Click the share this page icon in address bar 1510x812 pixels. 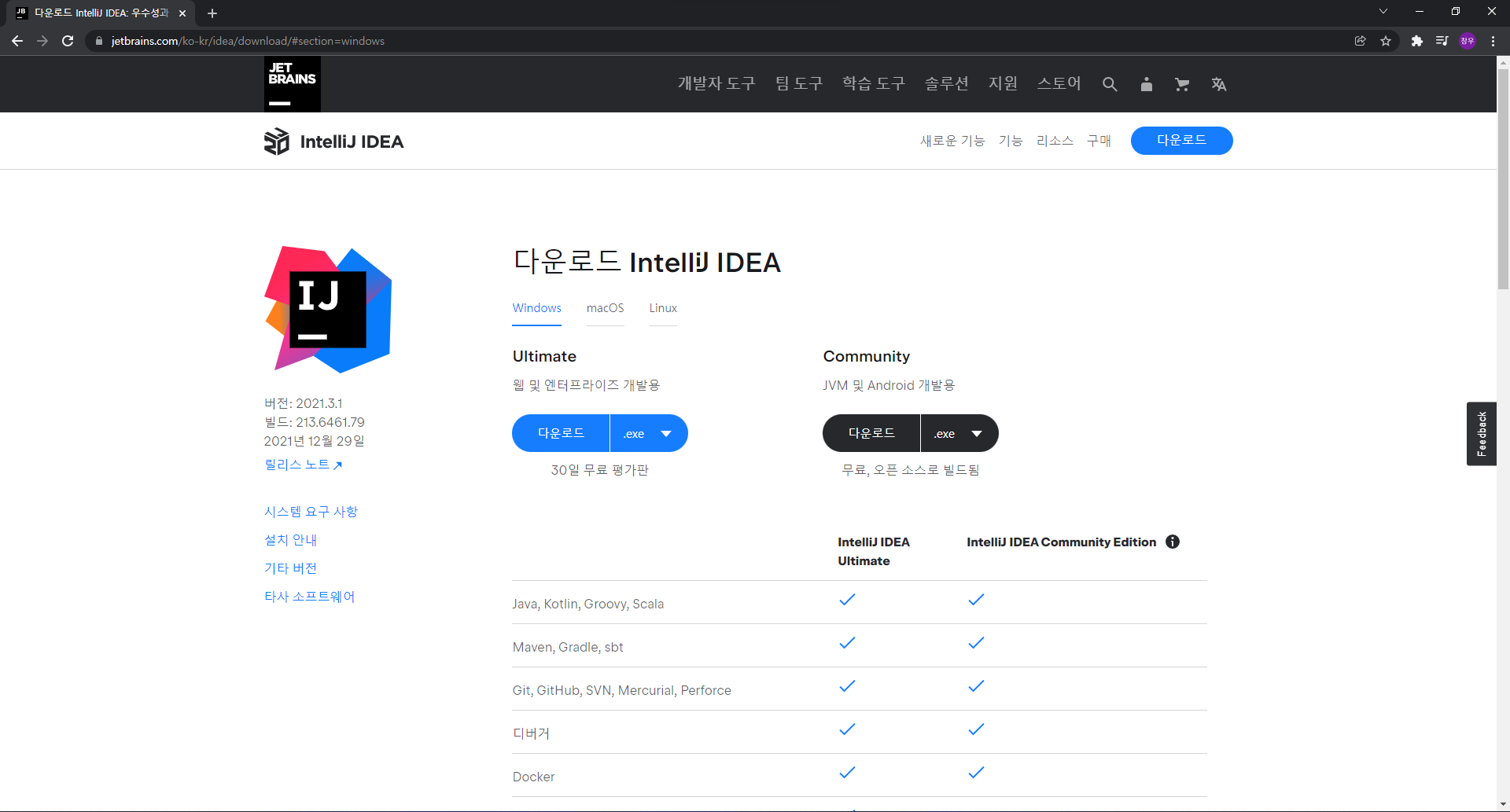click(1360, 41)
